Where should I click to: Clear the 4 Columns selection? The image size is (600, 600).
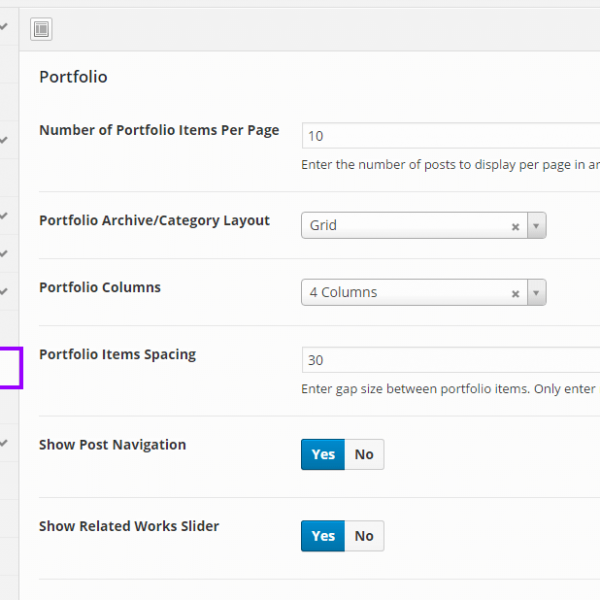[515, 293]
